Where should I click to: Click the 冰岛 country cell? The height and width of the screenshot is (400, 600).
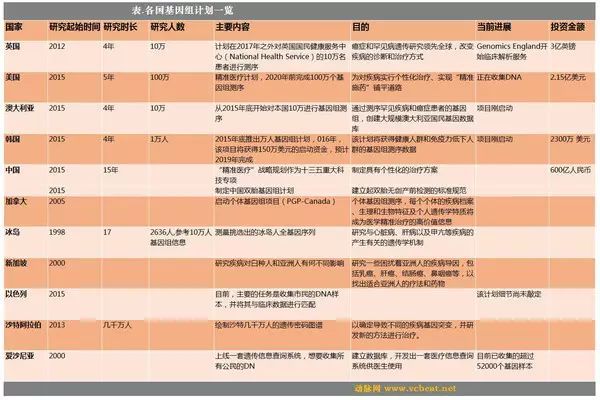point(13,232)
